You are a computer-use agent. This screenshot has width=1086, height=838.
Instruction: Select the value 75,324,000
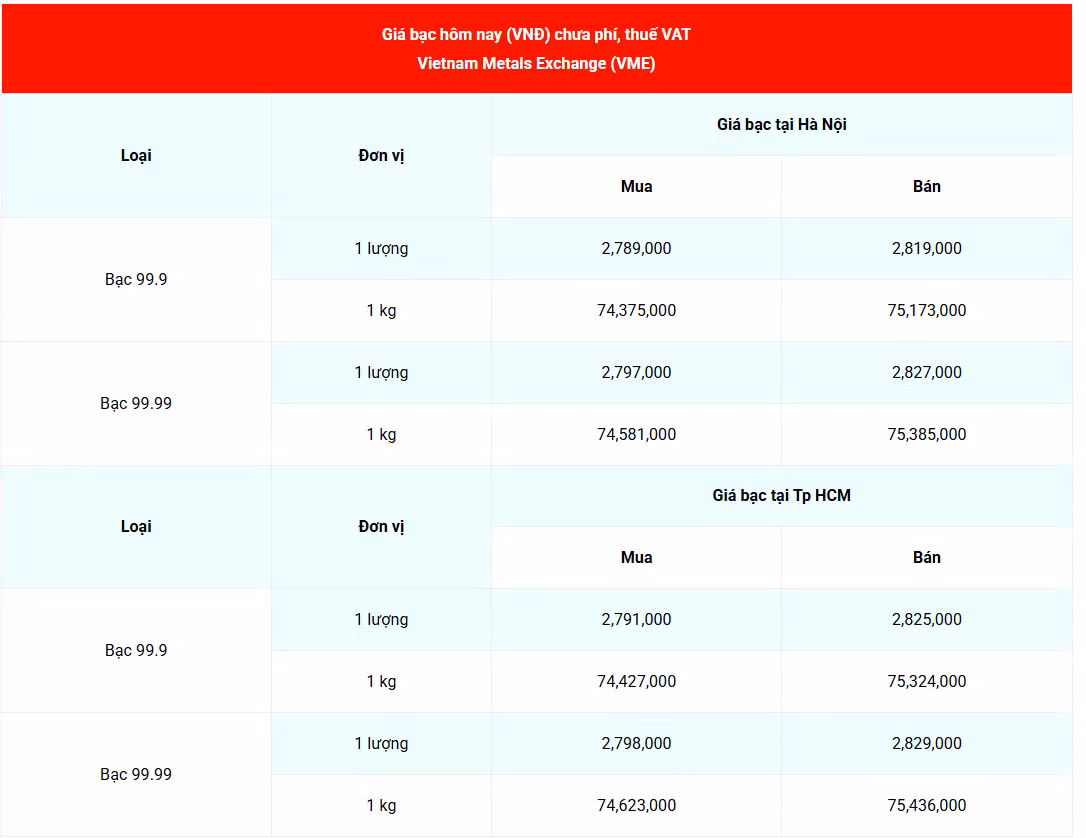pos(927,682)
